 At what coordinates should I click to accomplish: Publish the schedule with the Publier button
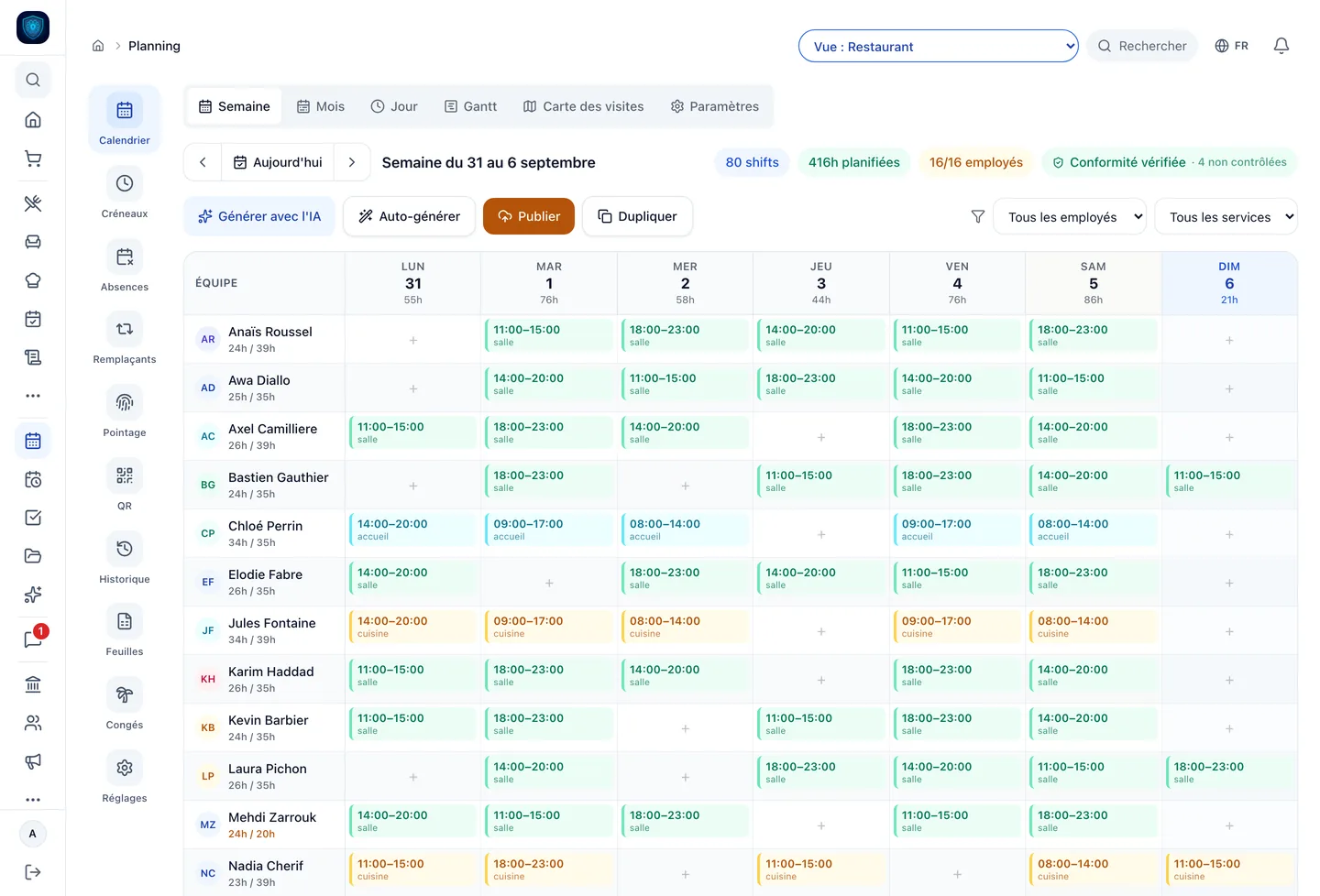click(x=529, y=216)
